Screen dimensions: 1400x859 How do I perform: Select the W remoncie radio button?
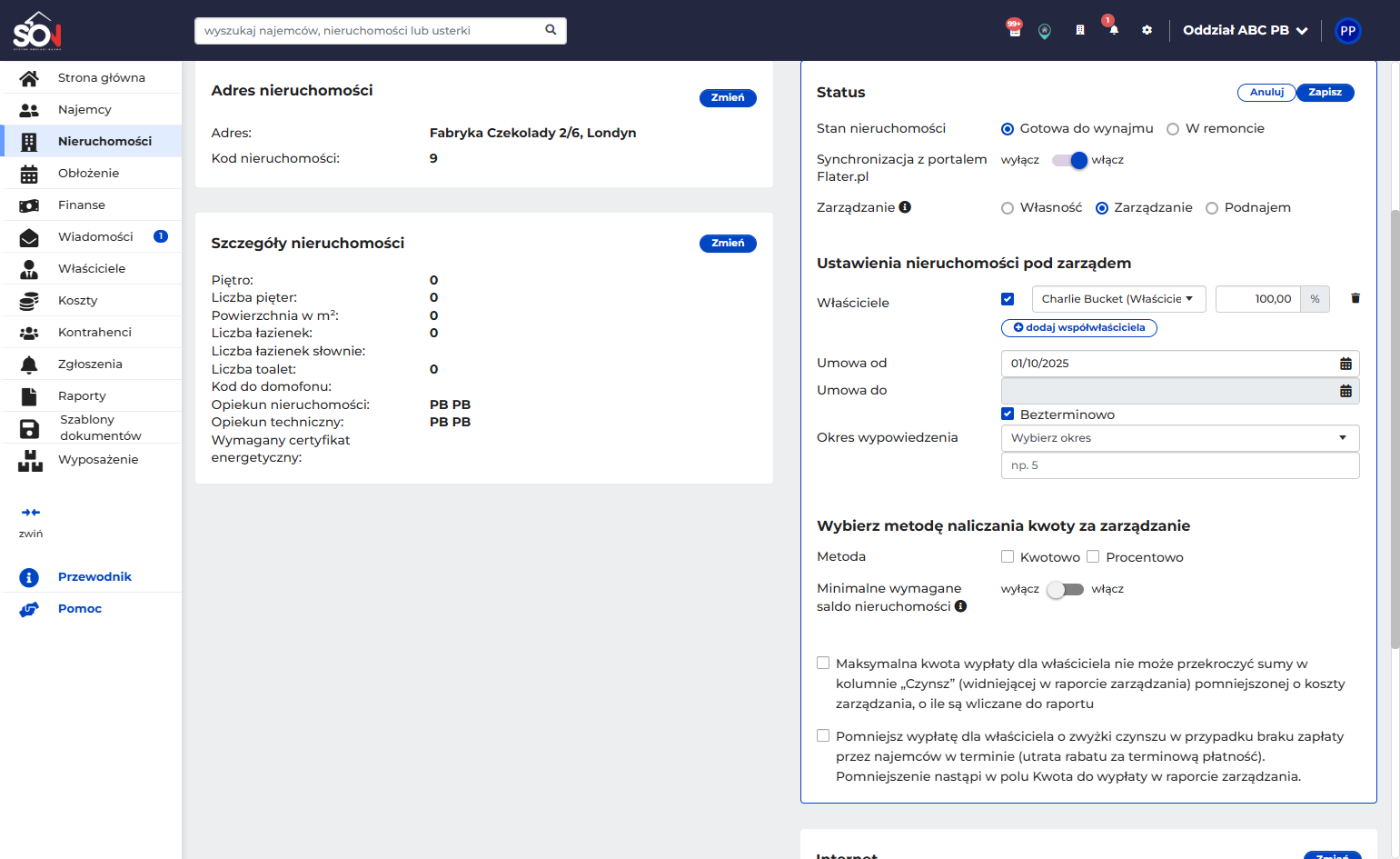(x=1173, y=129)
